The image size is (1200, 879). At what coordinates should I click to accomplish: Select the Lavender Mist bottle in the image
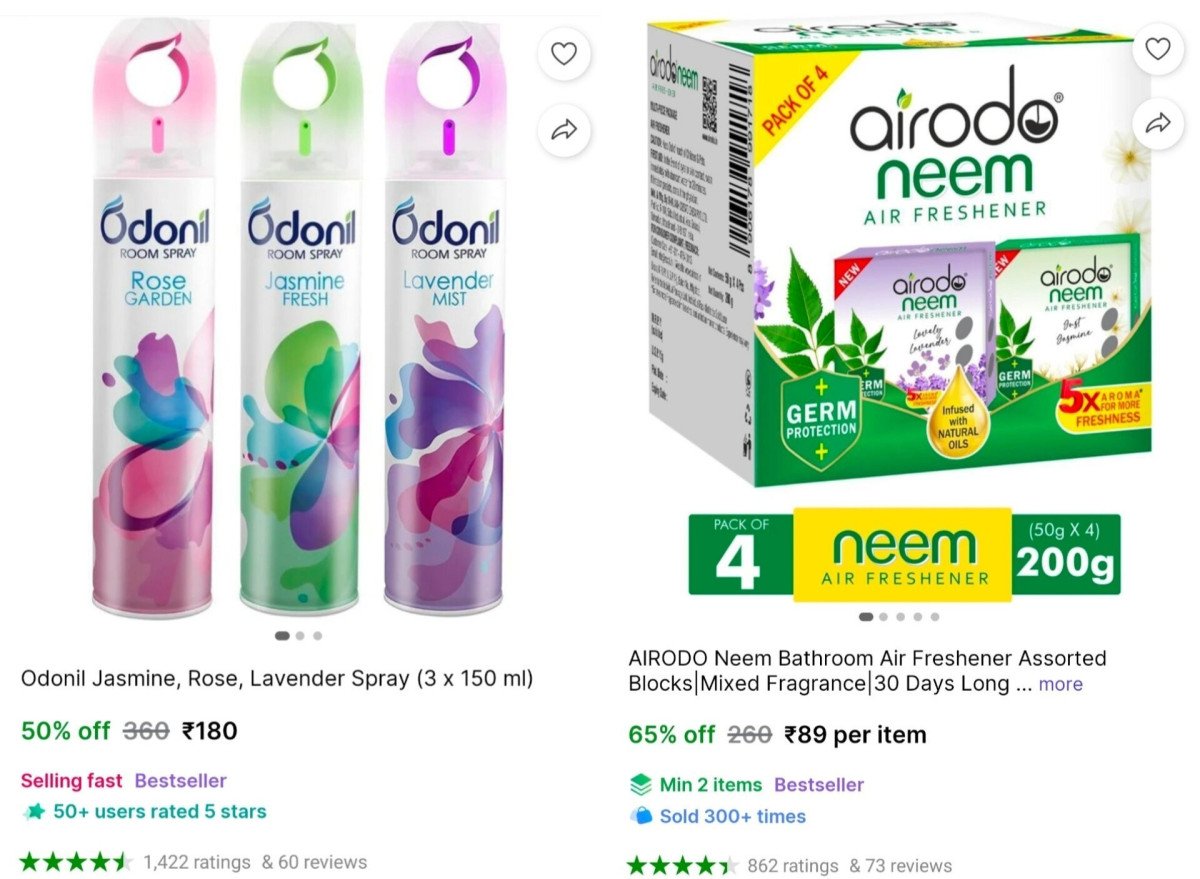click(x=440, y=400)
